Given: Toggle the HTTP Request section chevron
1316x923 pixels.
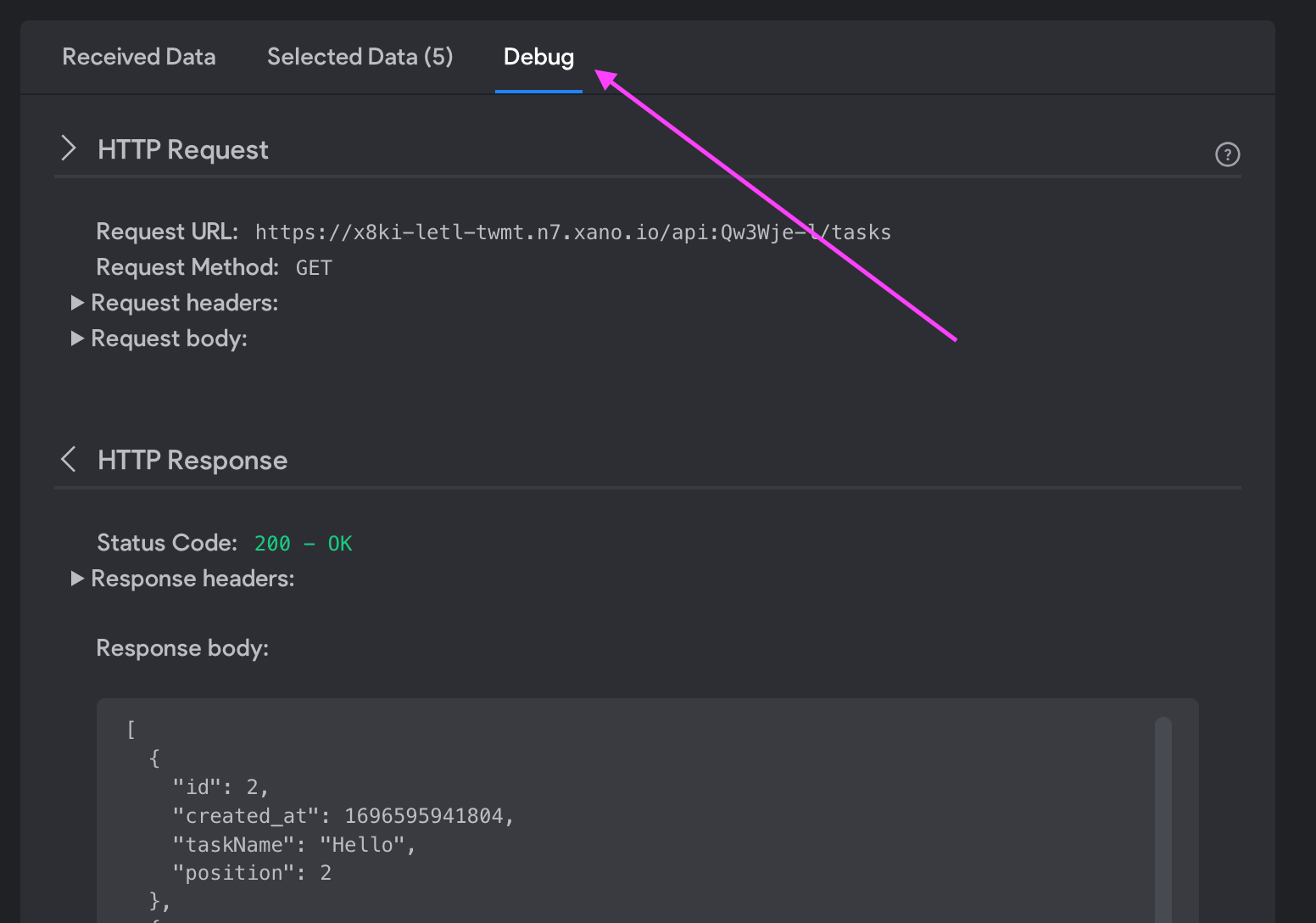Looking at the screenshot, I should (x=69, y=148).
